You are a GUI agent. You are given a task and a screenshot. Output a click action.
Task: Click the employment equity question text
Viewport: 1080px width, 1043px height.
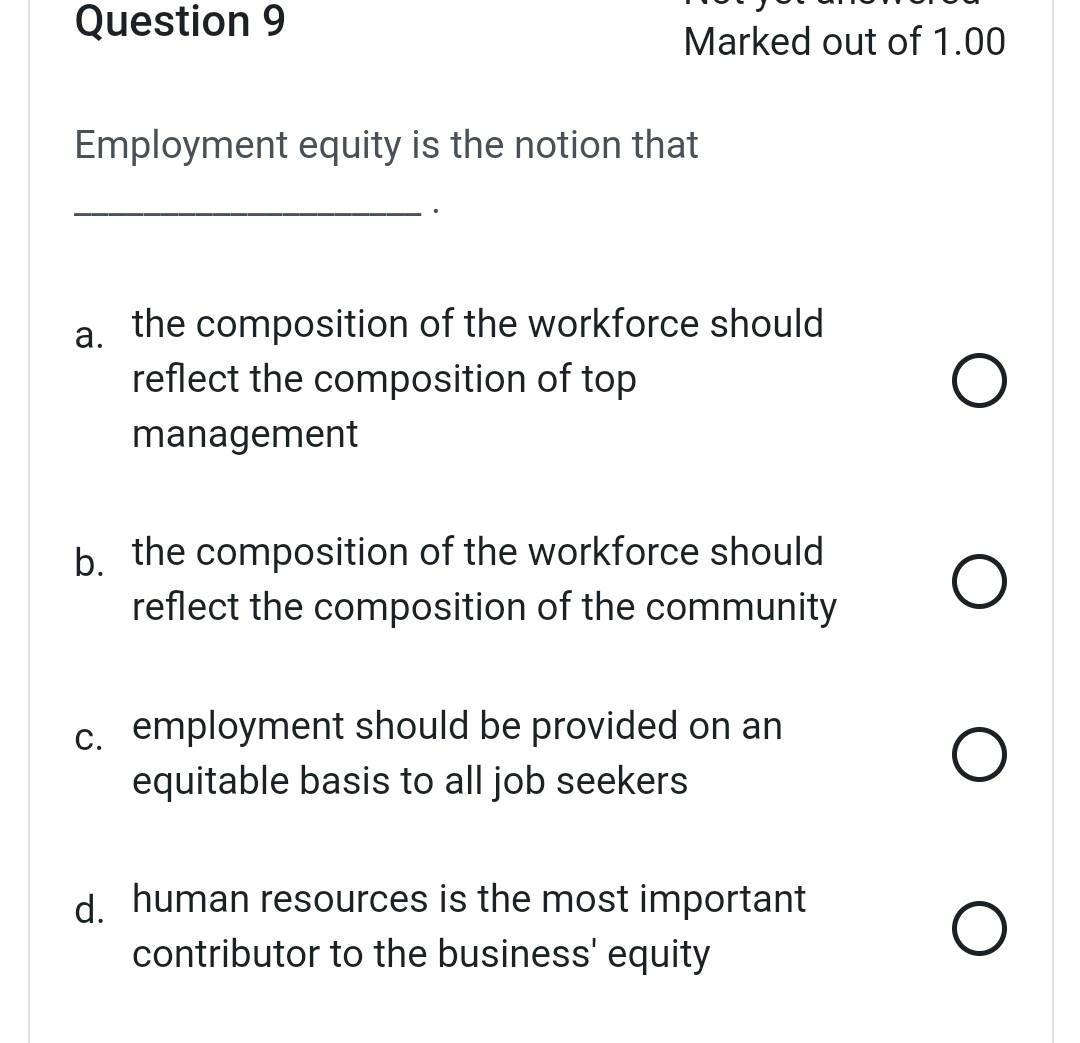pyautogui.click(x=386, y=144)
